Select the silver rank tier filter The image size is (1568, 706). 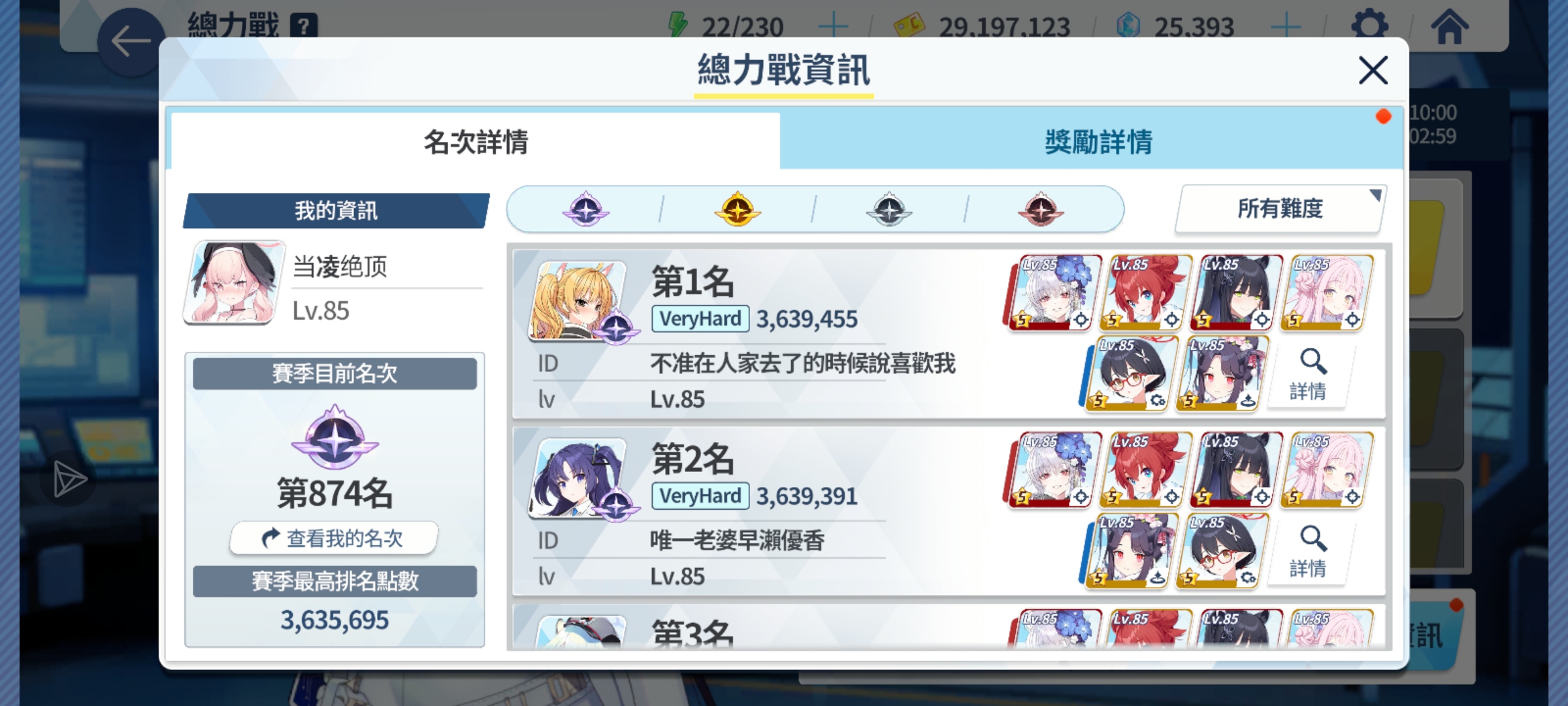tap(889, 209)
